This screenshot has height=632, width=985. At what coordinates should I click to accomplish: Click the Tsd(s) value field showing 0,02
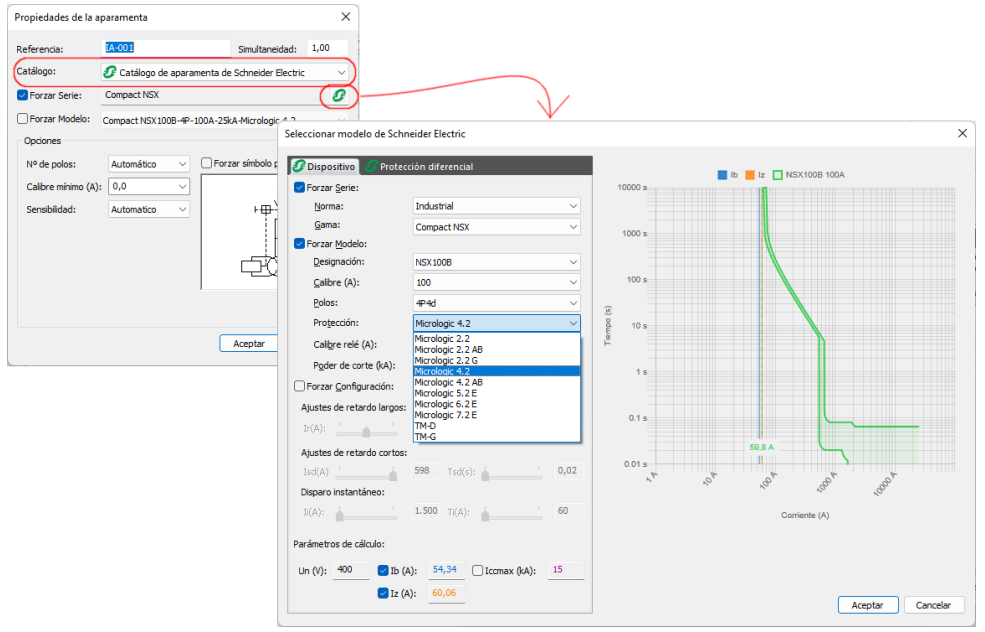click(568, 471)
